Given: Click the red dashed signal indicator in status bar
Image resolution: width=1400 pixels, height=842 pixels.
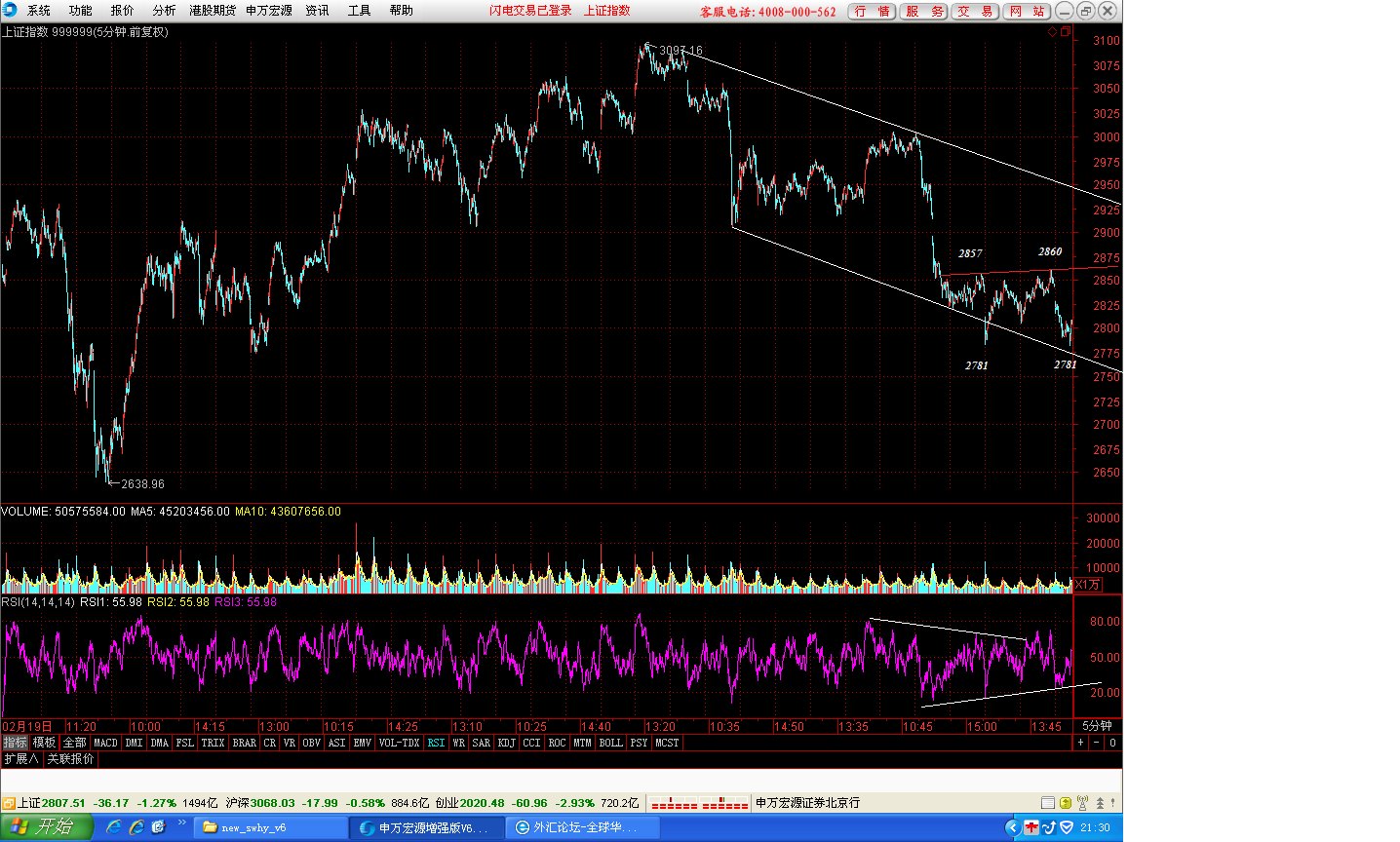Looking at the screenshot, I should coord(699,803).
